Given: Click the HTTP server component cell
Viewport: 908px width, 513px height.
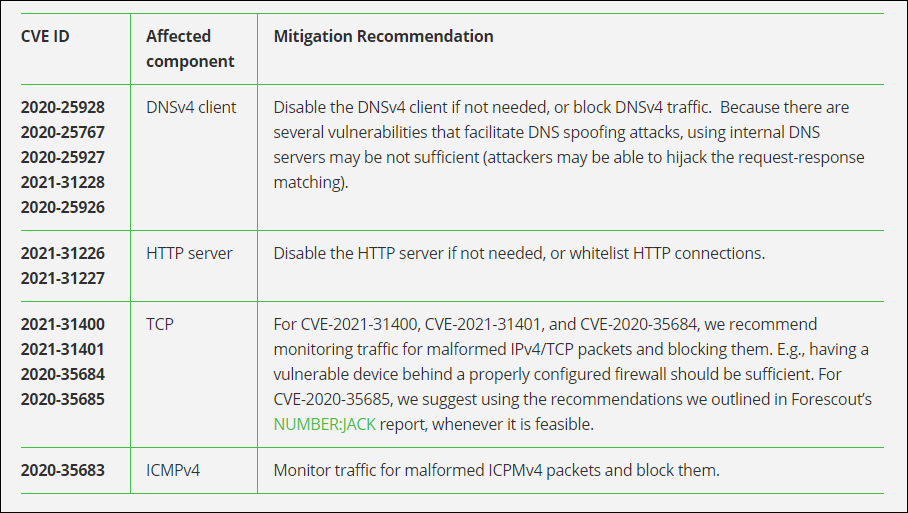Looking at the screenshot, I should pyautogui.click(x=189, y=253).
